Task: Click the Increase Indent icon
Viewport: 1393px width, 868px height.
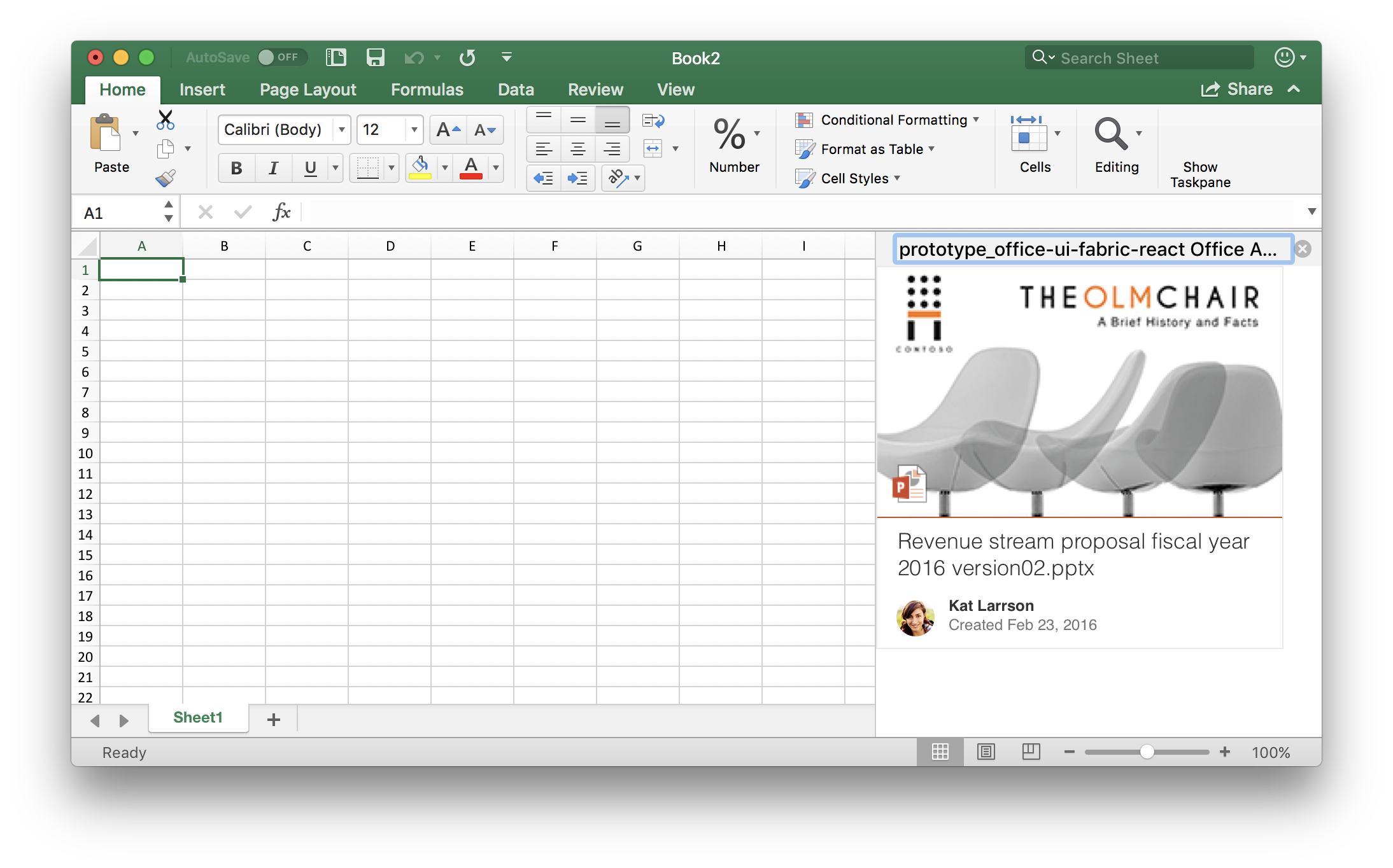Action: 577,178
